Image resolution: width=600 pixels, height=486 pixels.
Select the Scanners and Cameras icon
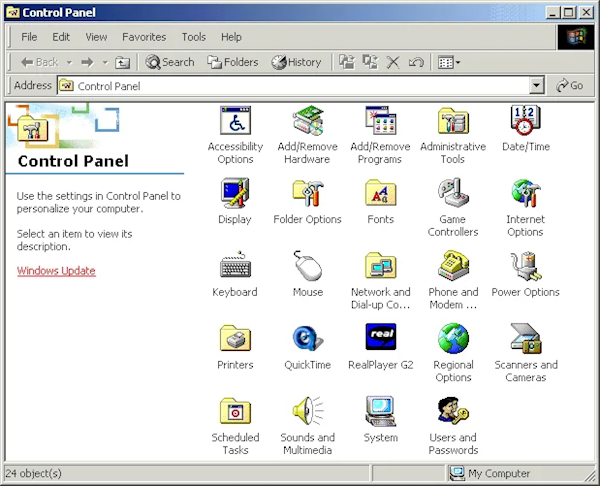(x=525, y=340)
